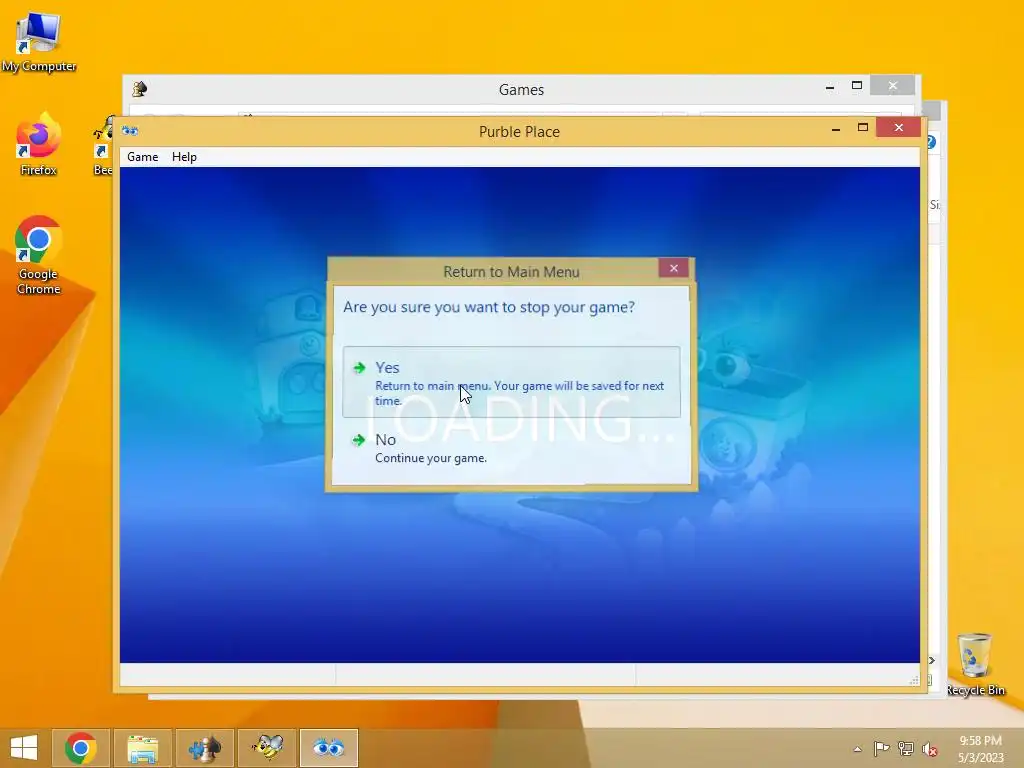Switch to Purble Place eyes taskbar icon

pos(328,748)
